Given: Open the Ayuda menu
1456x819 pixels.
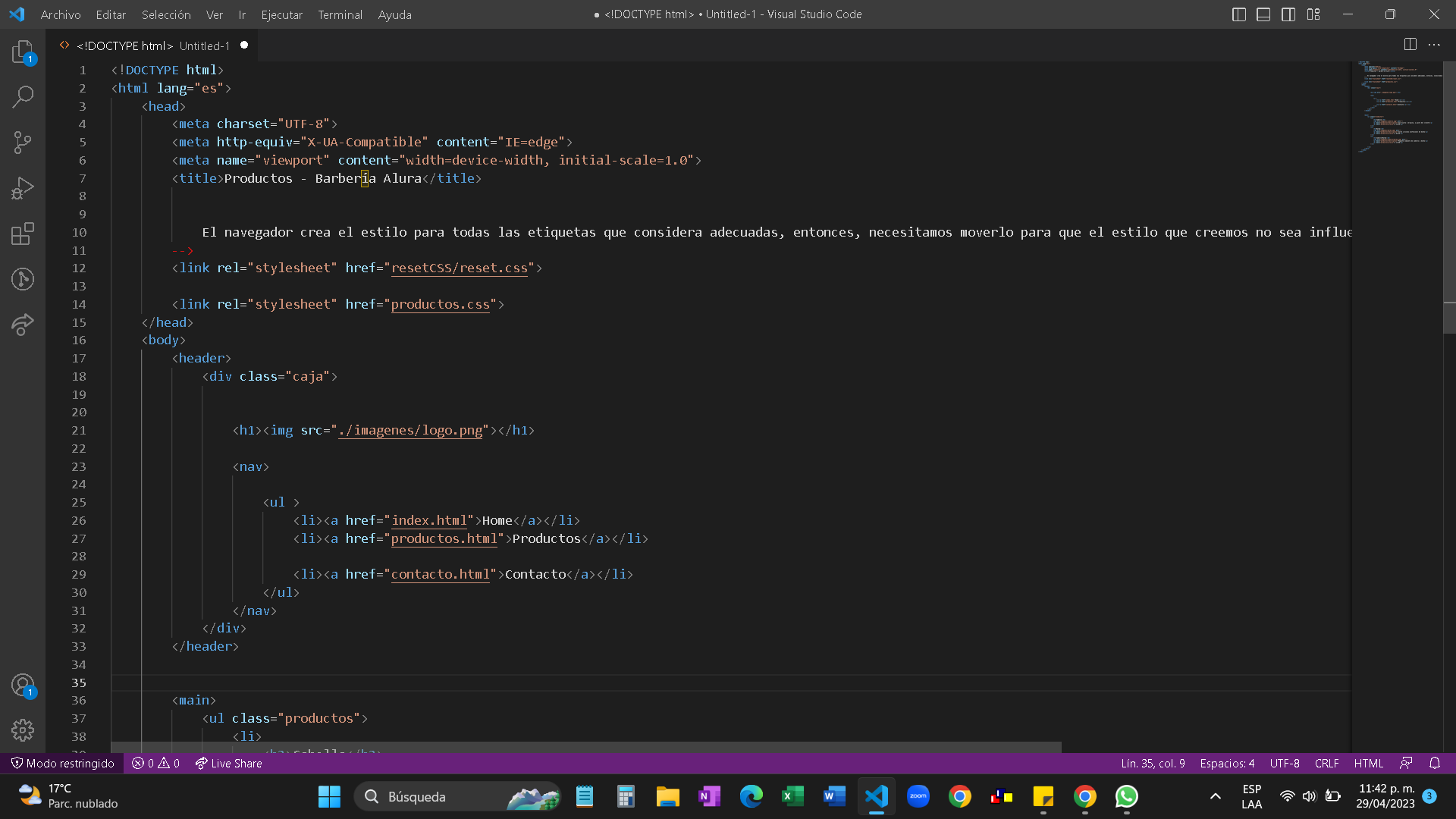Looking at the screenshot, I should 394,14.
